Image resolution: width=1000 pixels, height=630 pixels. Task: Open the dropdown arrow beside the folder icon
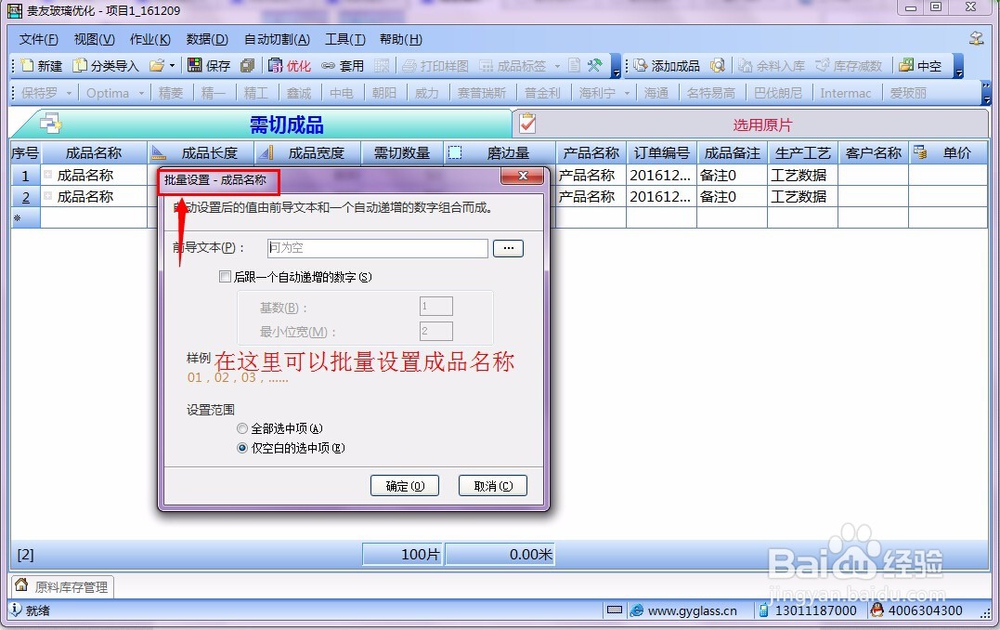point(172,66)
